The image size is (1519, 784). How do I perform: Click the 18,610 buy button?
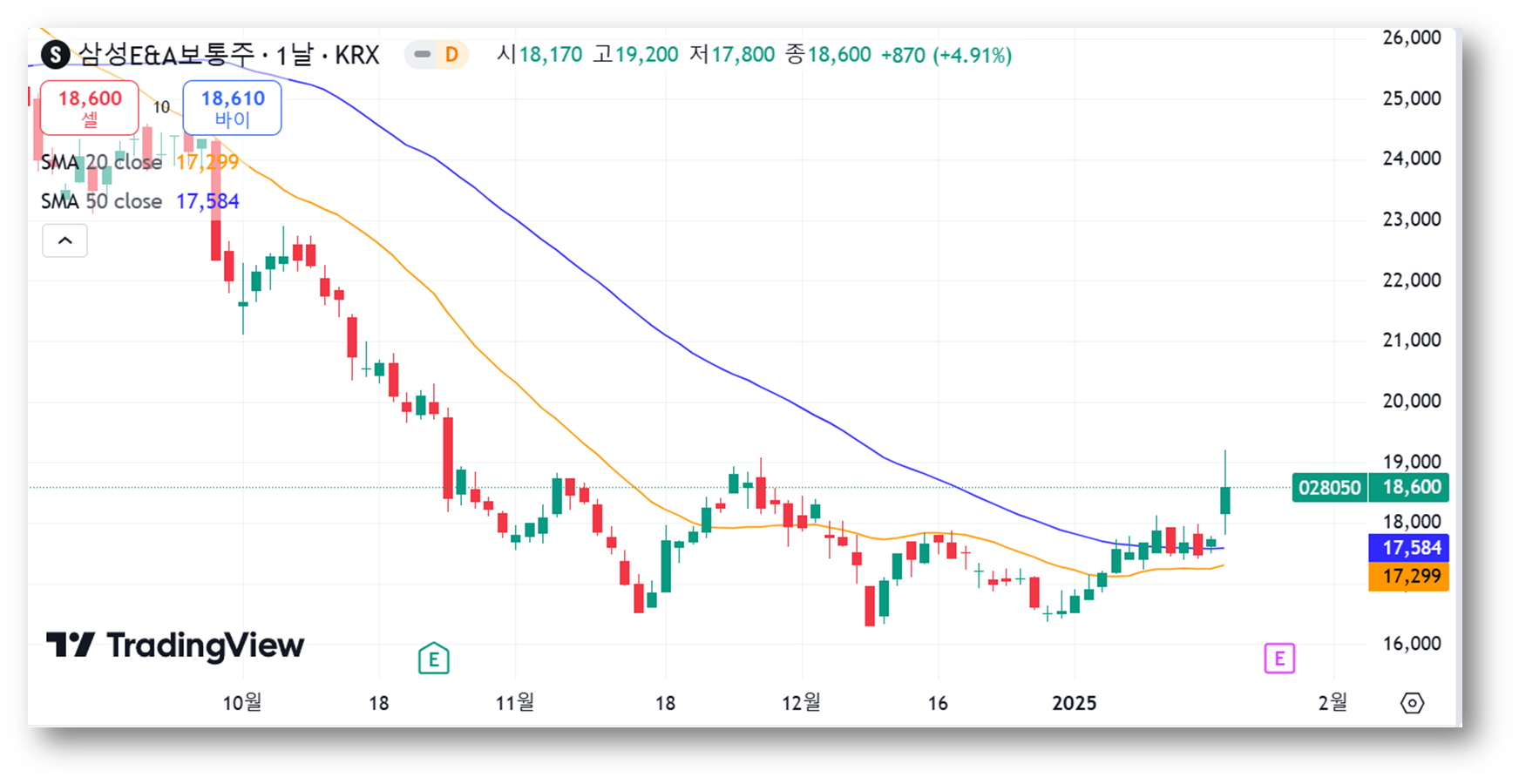tap(232, 108)
